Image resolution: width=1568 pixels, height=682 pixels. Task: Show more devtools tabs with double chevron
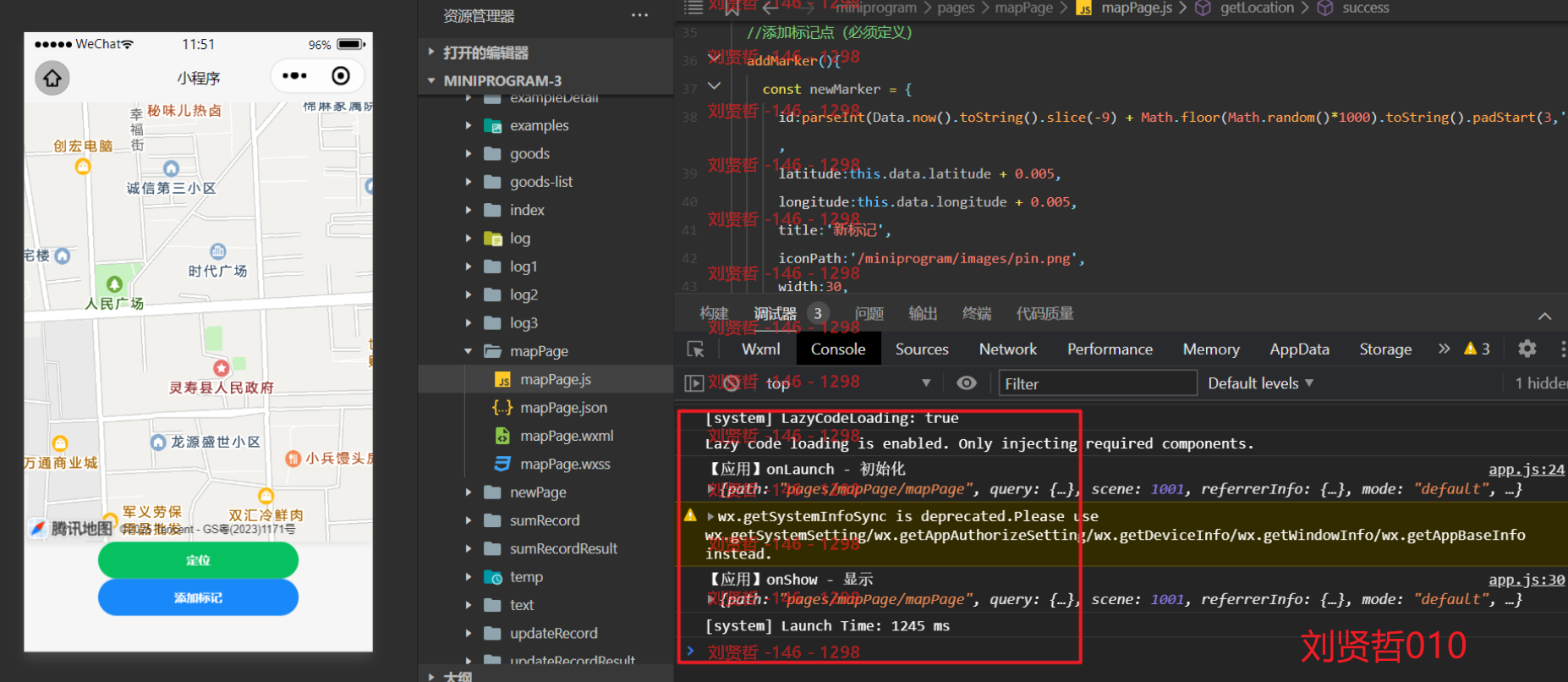click(1444, 349)
